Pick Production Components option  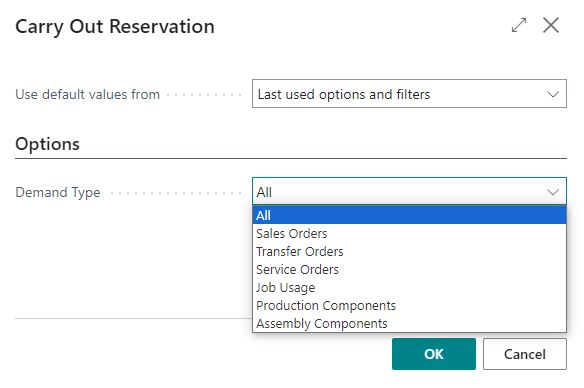[409, 305]
